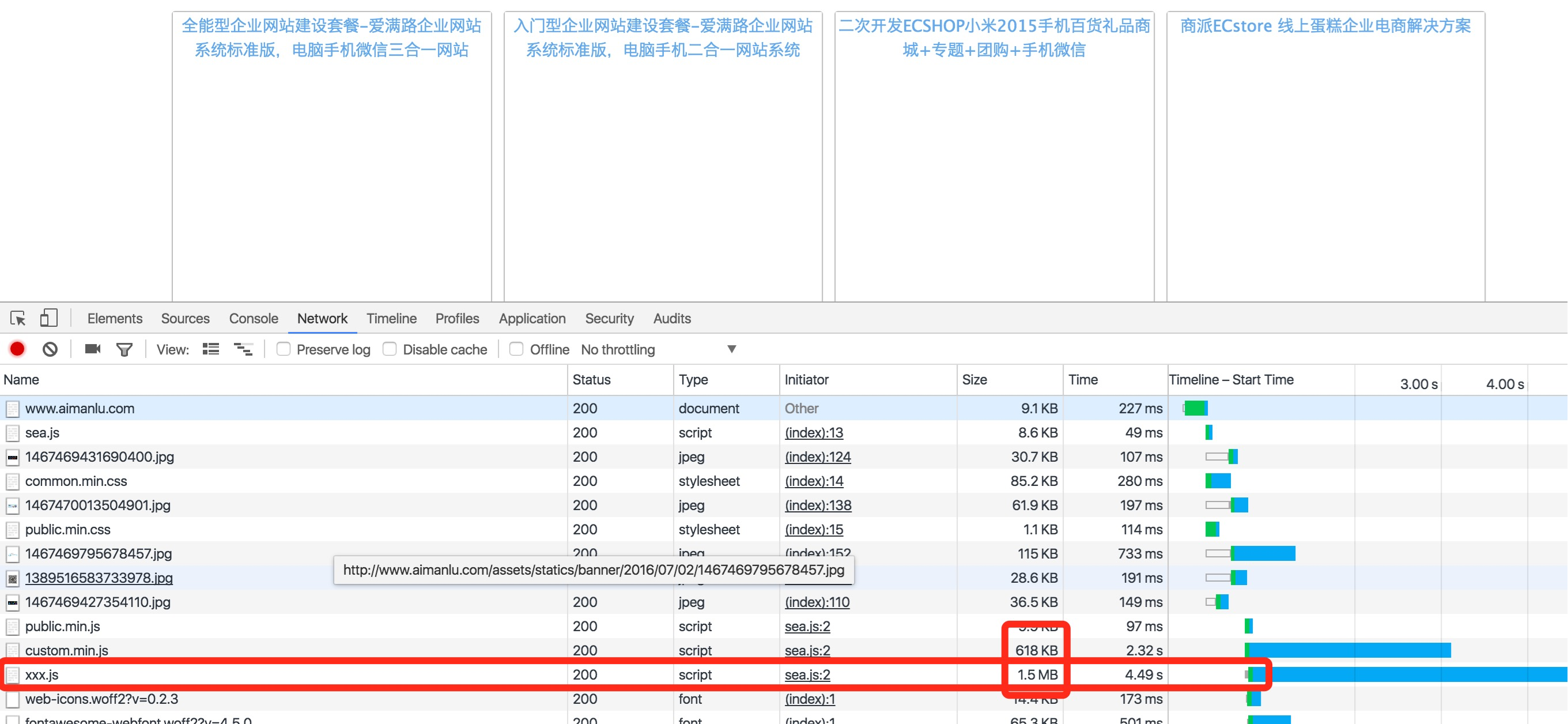
Task: Click the inspect element picker icon
Action: [18, 318]
